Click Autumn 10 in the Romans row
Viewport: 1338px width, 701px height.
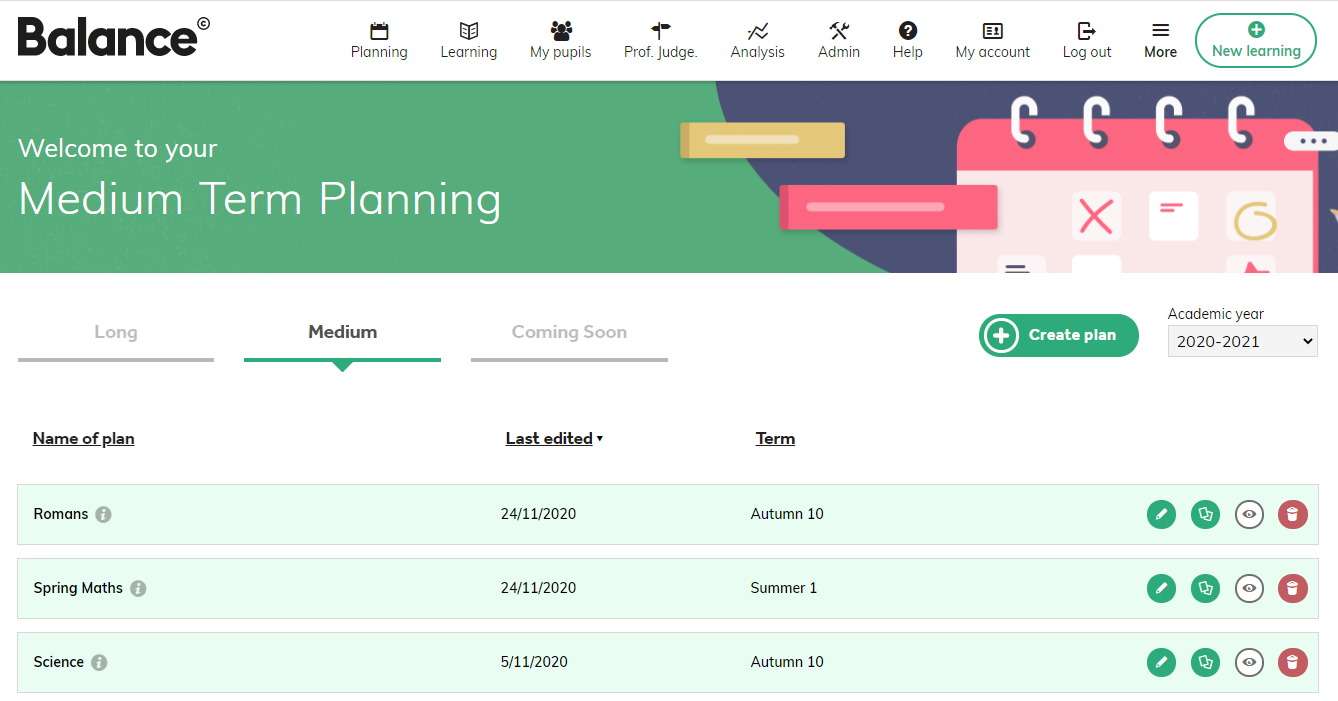[787, 514]
